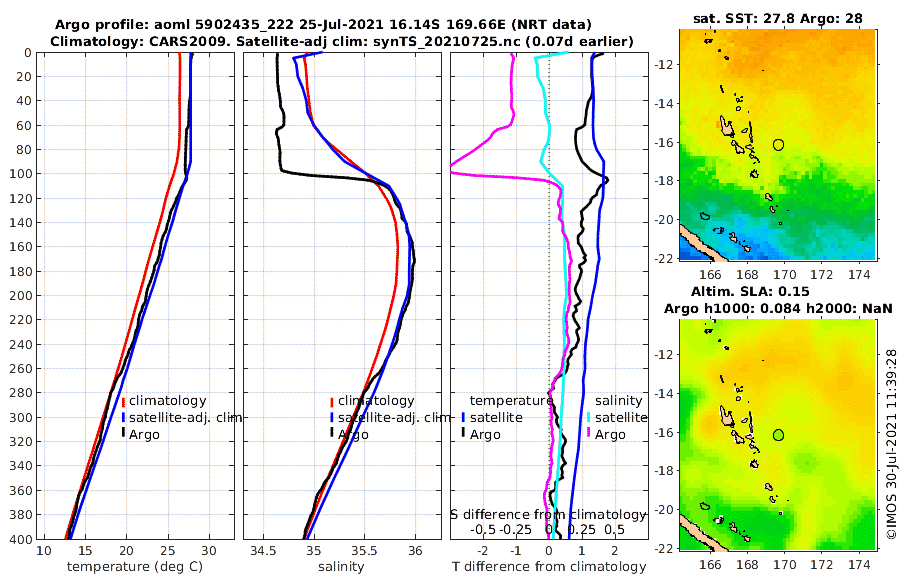This screenshot has width=900, height=580.
Task: Click the Climatology CARS2009 subtitle line
Action: (x=342, y=41)
